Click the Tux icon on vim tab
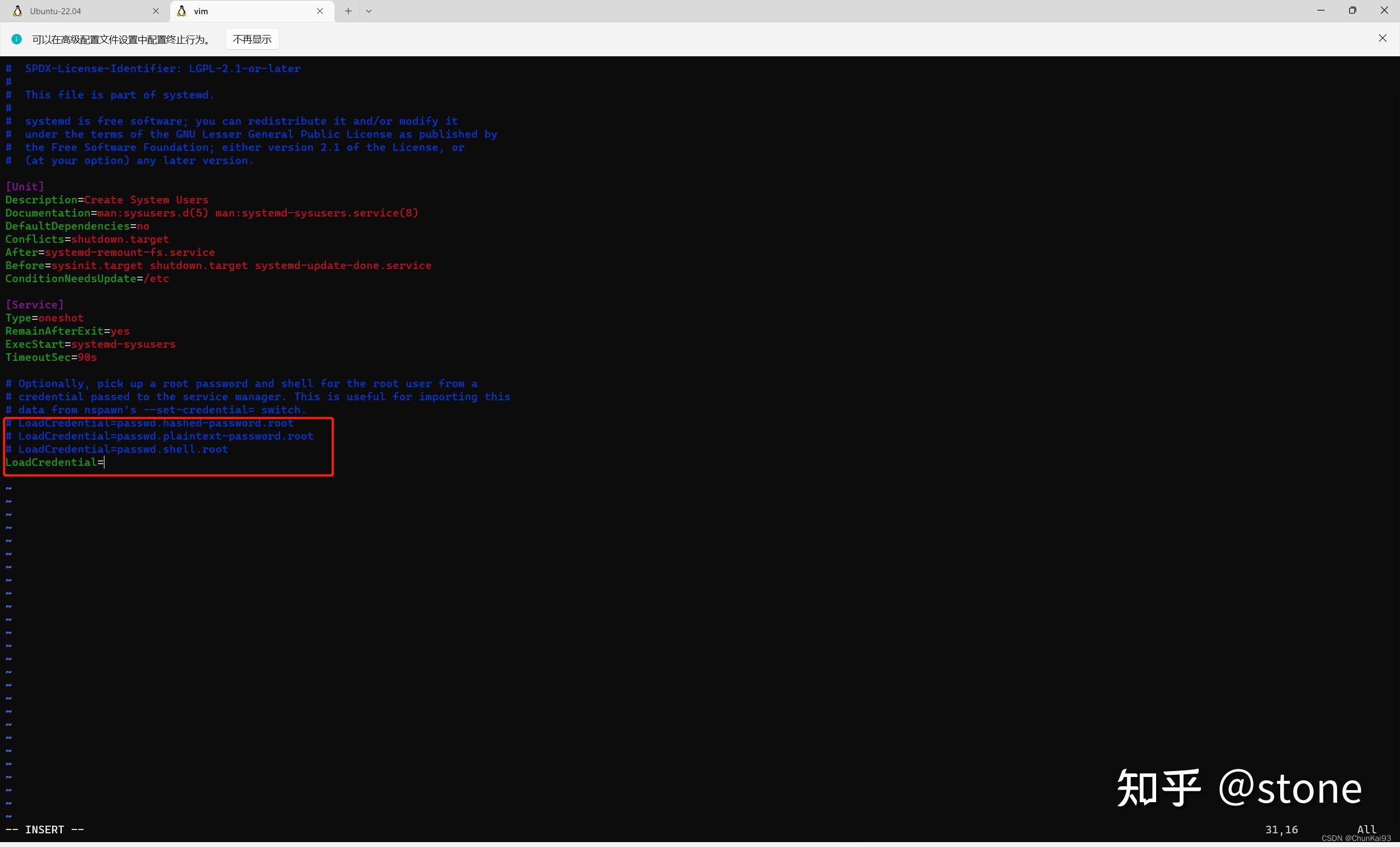Screen dimensions: 1400x847 [182, 11]
